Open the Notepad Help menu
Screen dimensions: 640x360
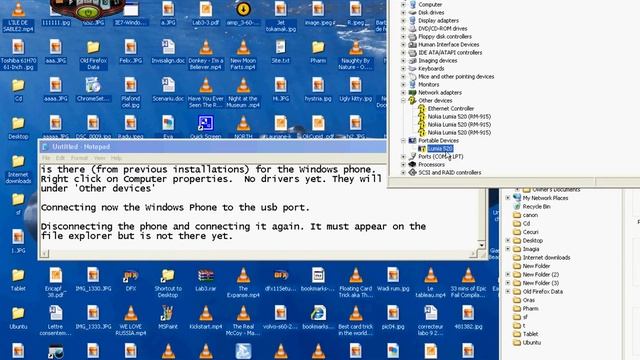pyautogui.click(x=116, y=158)
